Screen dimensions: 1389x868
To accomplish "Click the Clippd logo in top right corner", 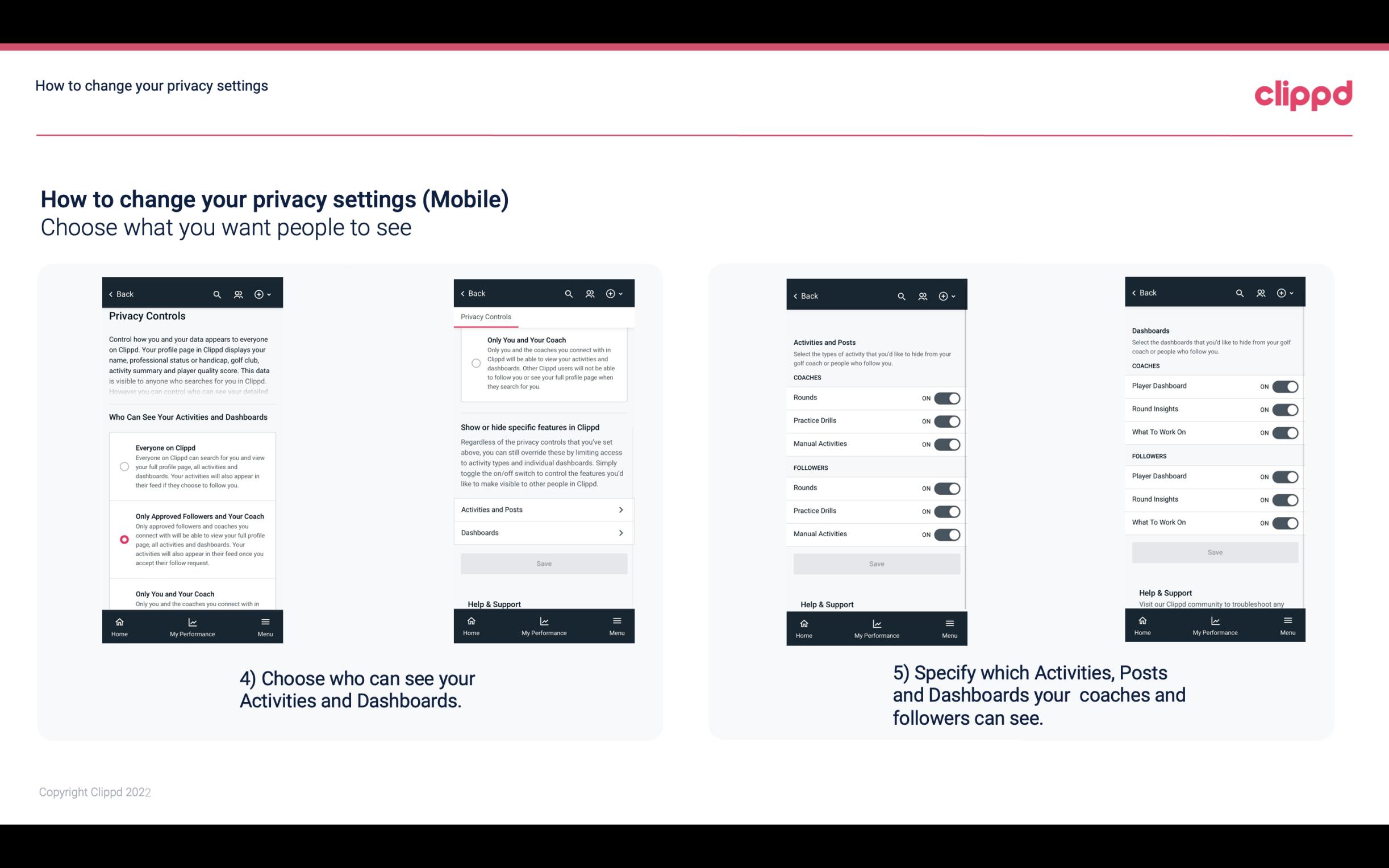I will coord(1303,93).
